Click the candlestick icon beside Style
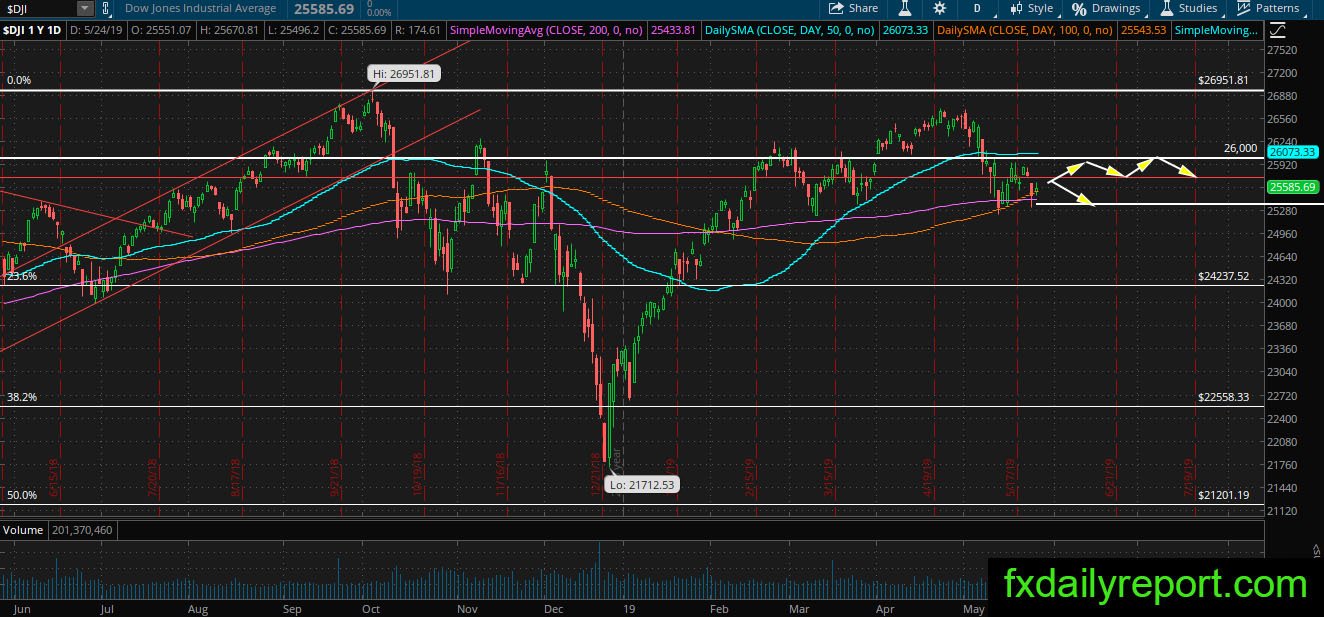This screenshot has height=617, width=1324. 1014,8
